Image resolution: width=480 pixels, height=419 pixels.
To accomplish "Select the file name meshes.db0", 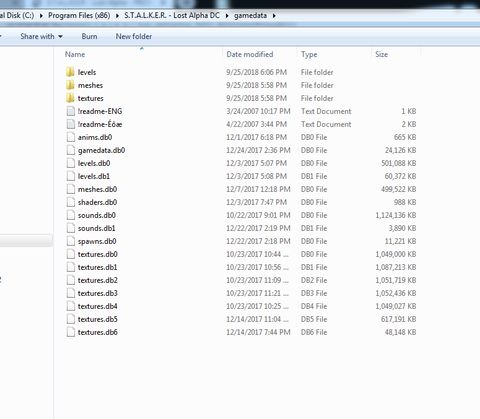I will tap(97, 189).
